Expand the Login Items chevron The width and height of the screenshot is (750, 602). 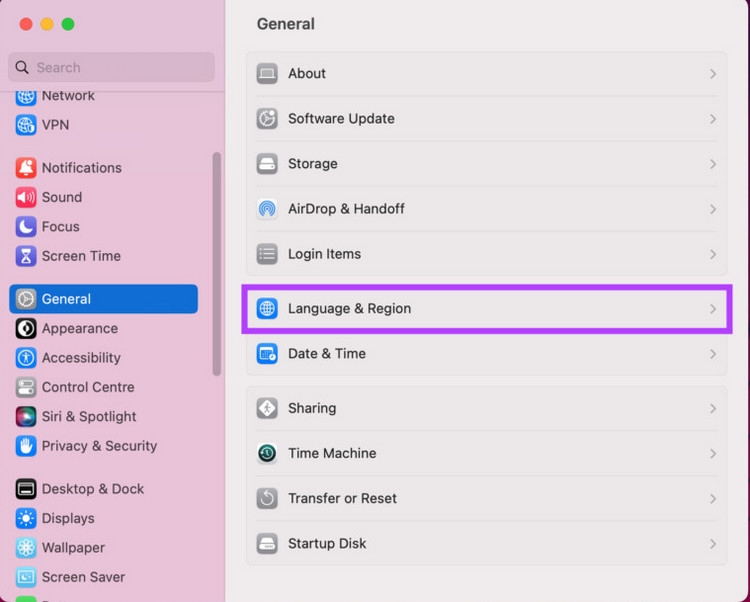pos(713,254)
